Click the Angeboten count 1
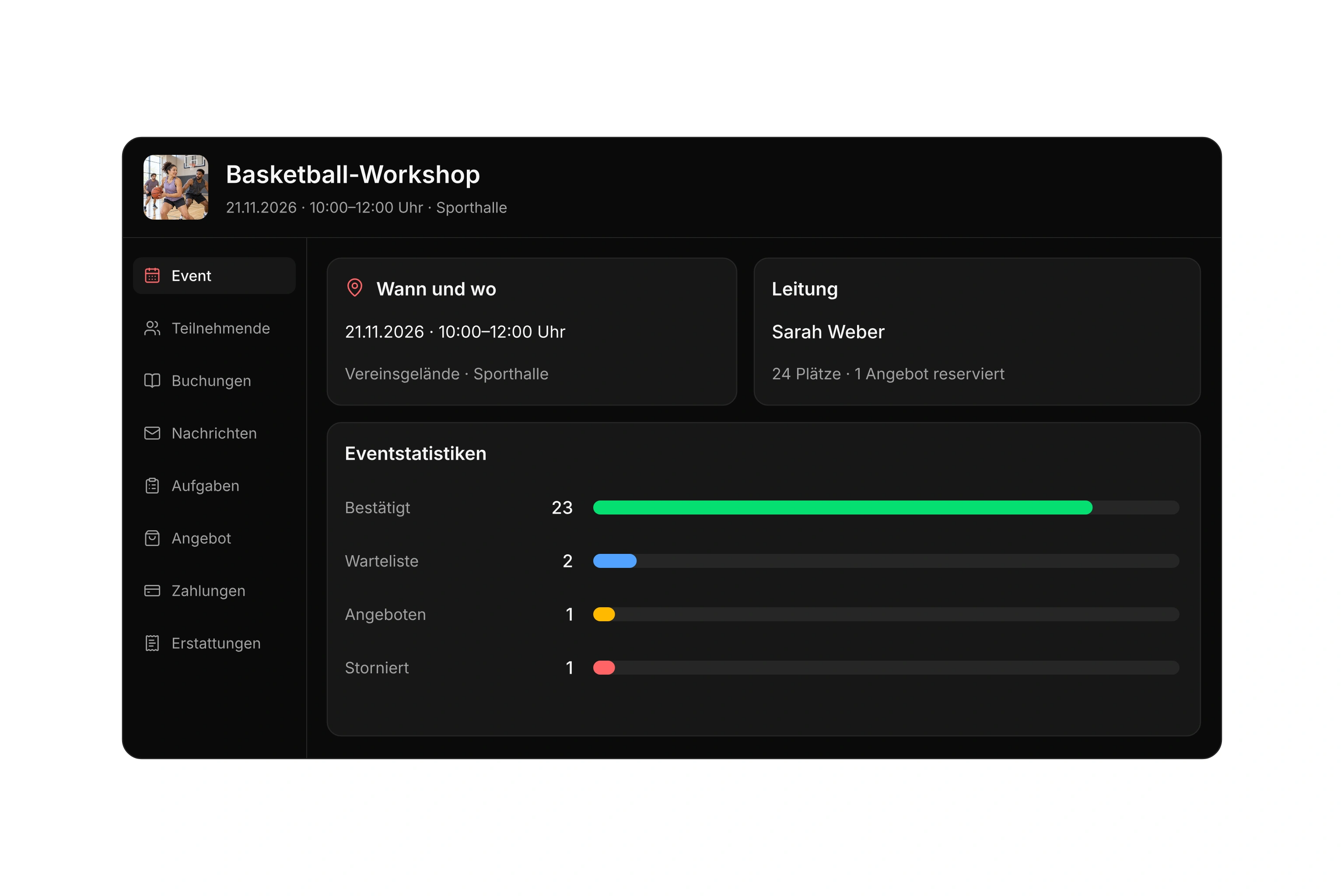The width and height of the screenshot is (1344, 896). pyautogui.click(x=569, y=614)
